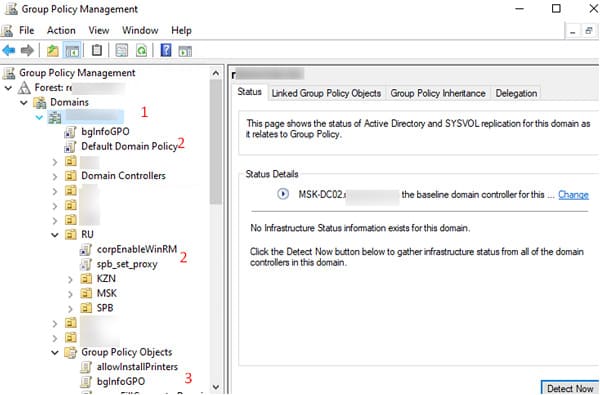The width and height of the screenshot is (600, 395).
Task: Open the Action menu
Action: (x=61, y=30)
